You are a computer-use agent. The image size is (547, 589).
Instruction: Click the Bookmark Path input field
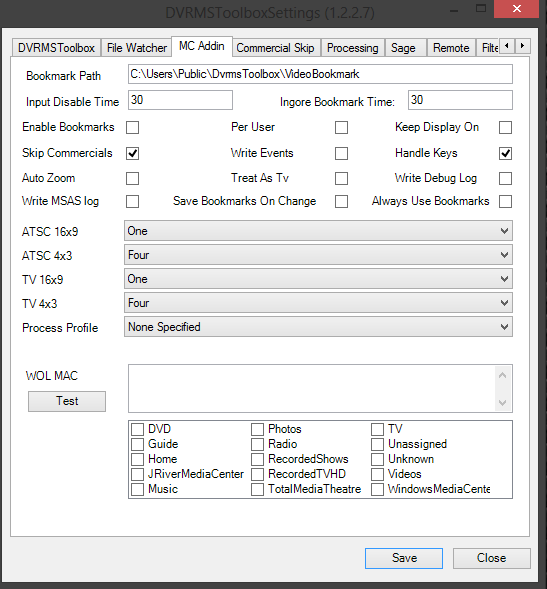(320, 74)
